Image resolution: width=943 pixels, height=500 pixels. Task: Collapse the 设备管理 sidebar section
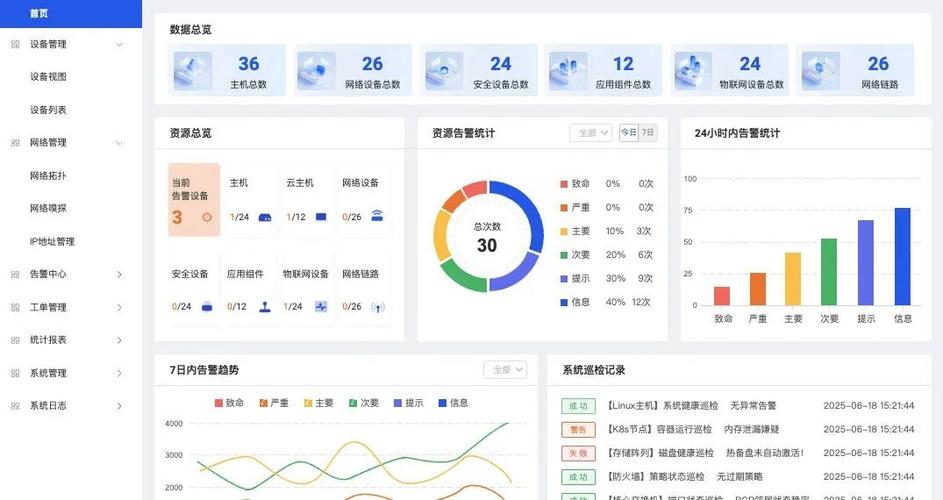[x=119, y=45]
